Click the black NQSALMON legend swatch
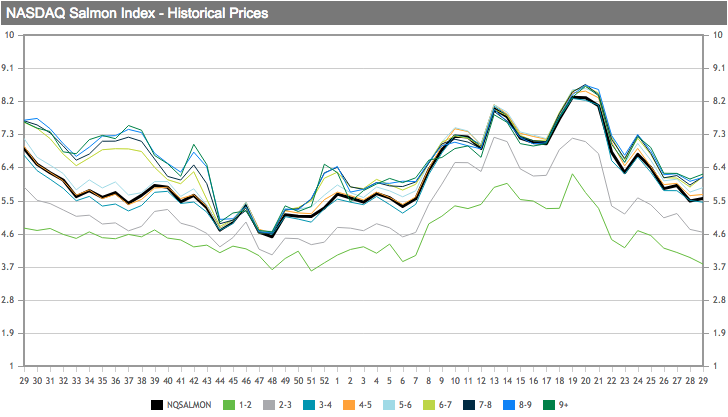The image size is (728, 417). (x=157, y=405)
